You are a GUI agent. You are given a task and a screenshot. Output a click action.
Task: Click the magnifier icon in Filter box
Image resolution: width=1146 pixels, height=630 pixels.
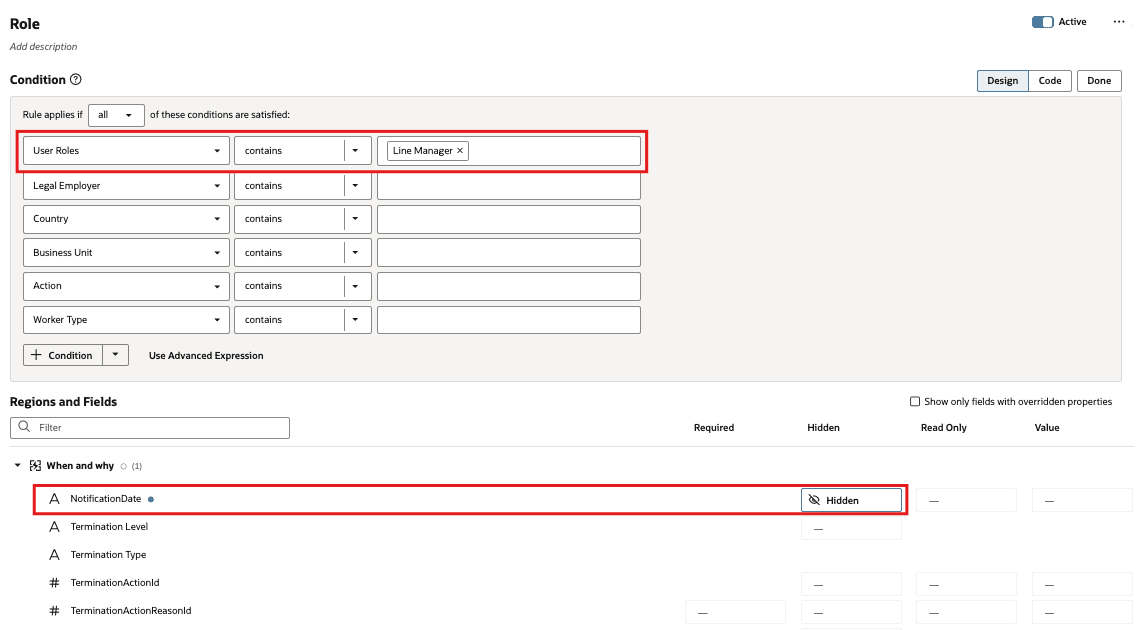click(24, 427)
